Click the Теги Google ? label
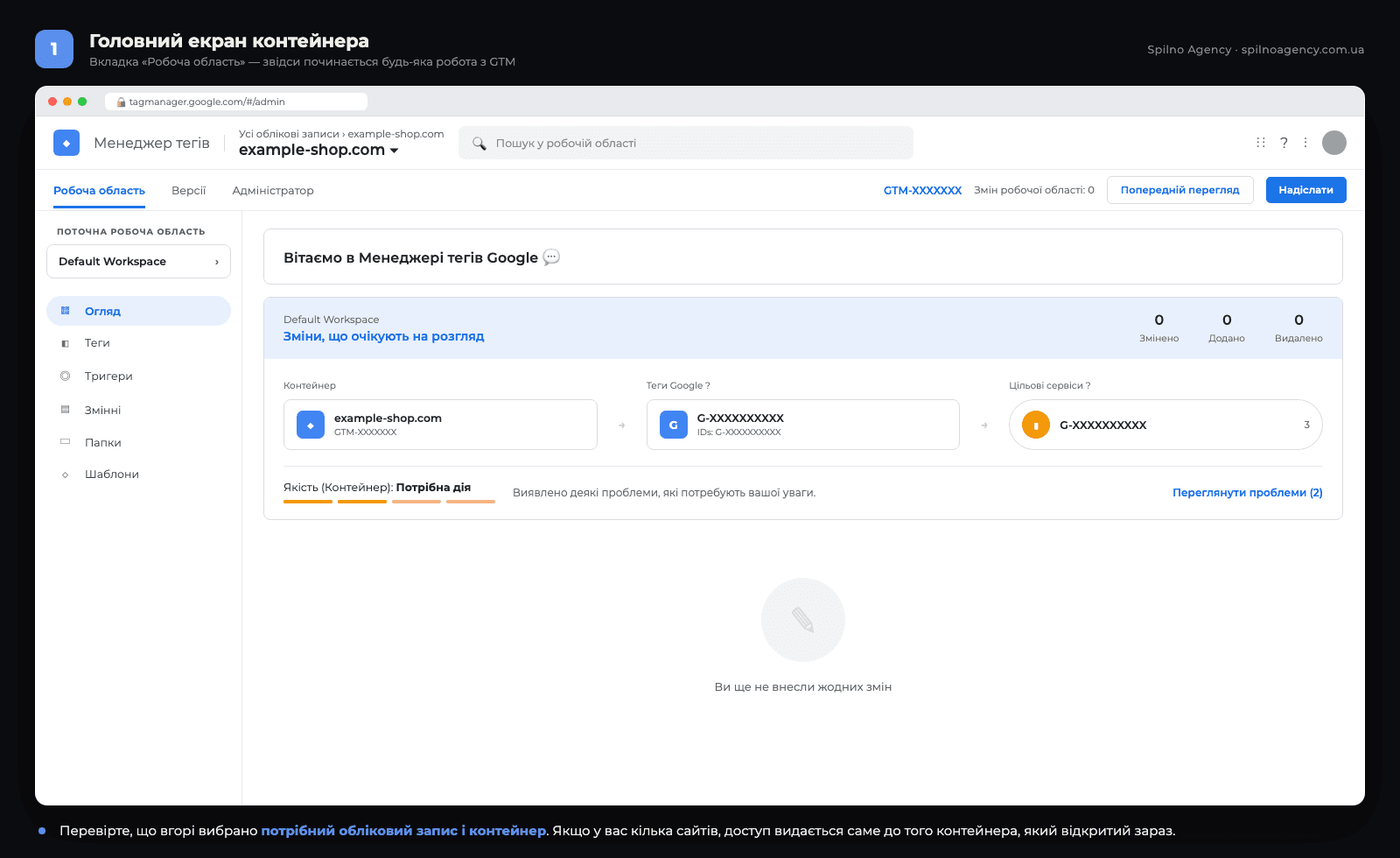Image resolution: width=1400 pixels, height=858 pixels. coord(678,385)
